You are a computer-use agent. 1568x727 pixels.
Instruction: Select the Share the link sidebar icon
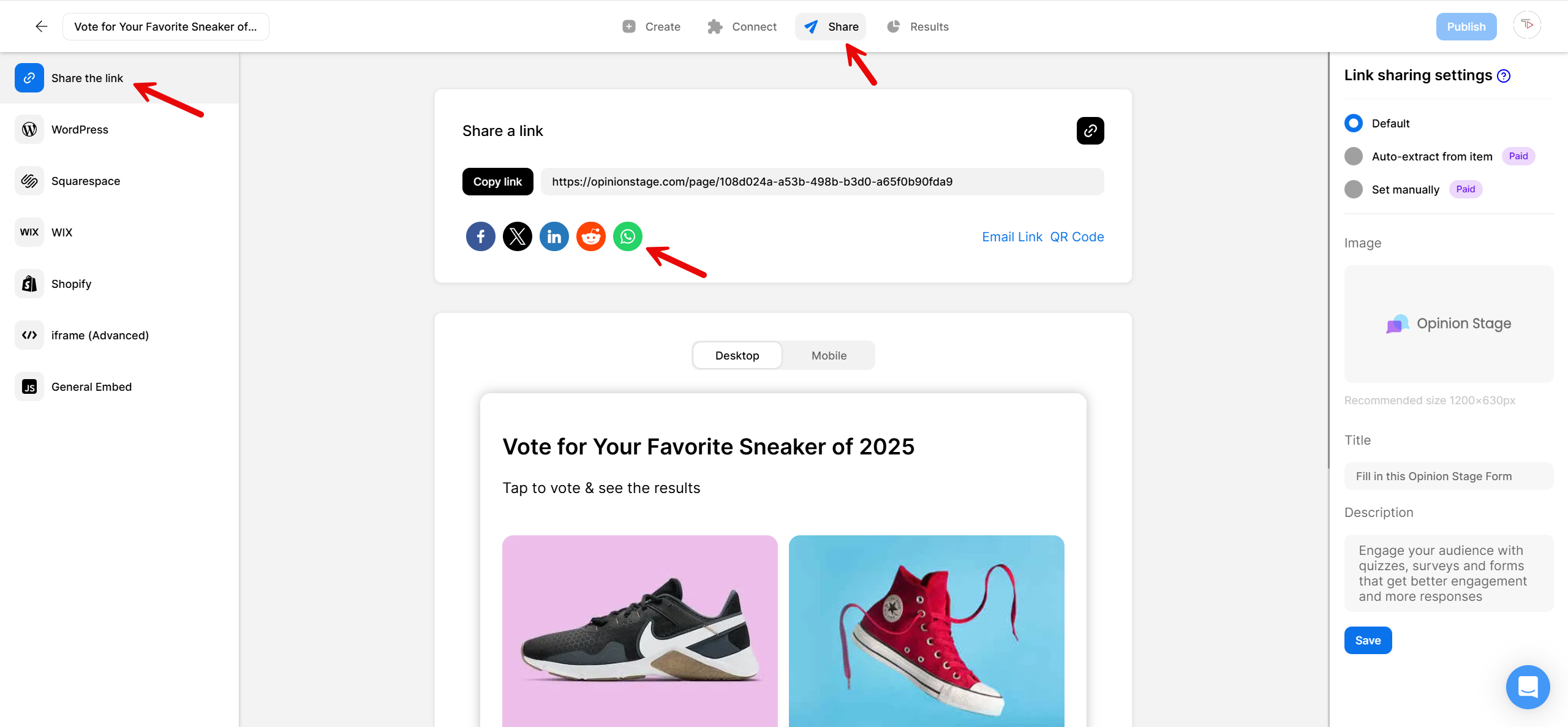coord(29,78)
